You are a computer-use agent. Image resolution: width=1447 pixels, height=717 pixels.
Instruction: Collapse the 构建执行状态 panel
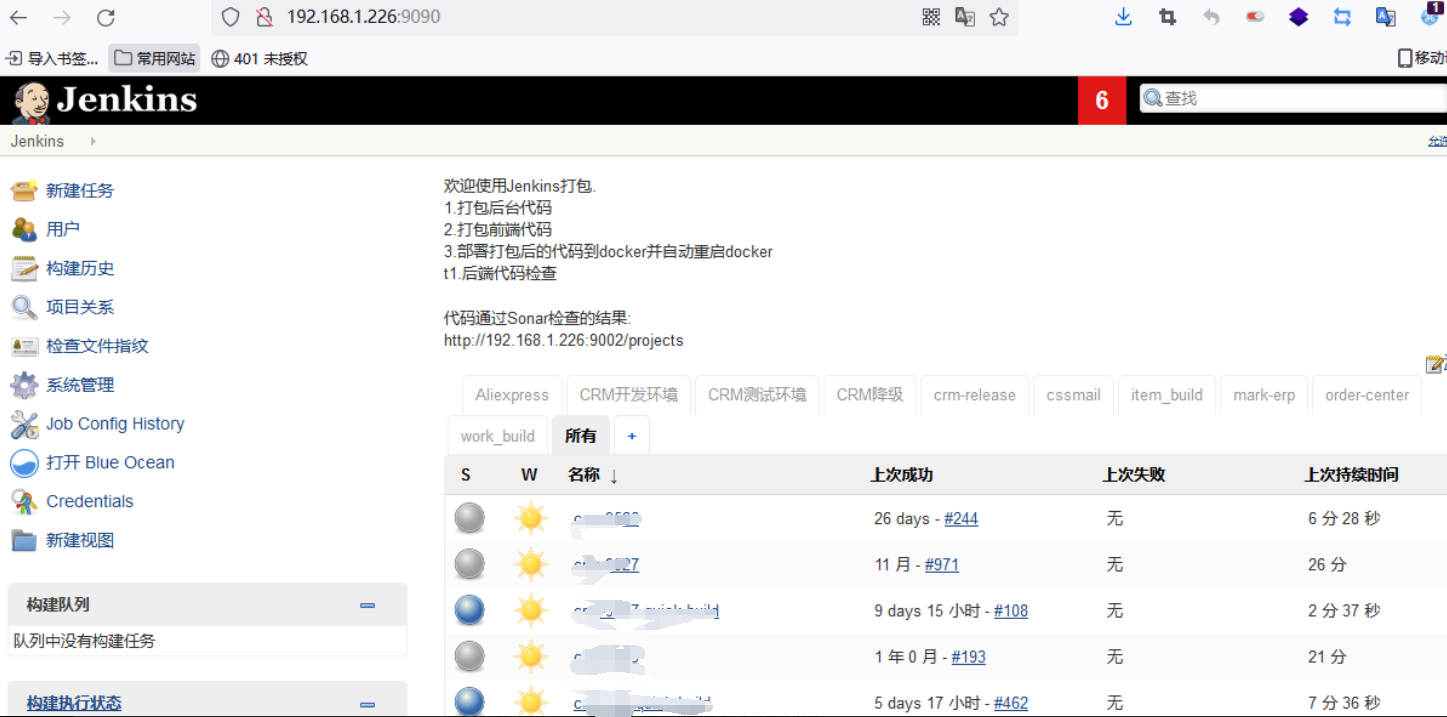click(x=367, y=704)
